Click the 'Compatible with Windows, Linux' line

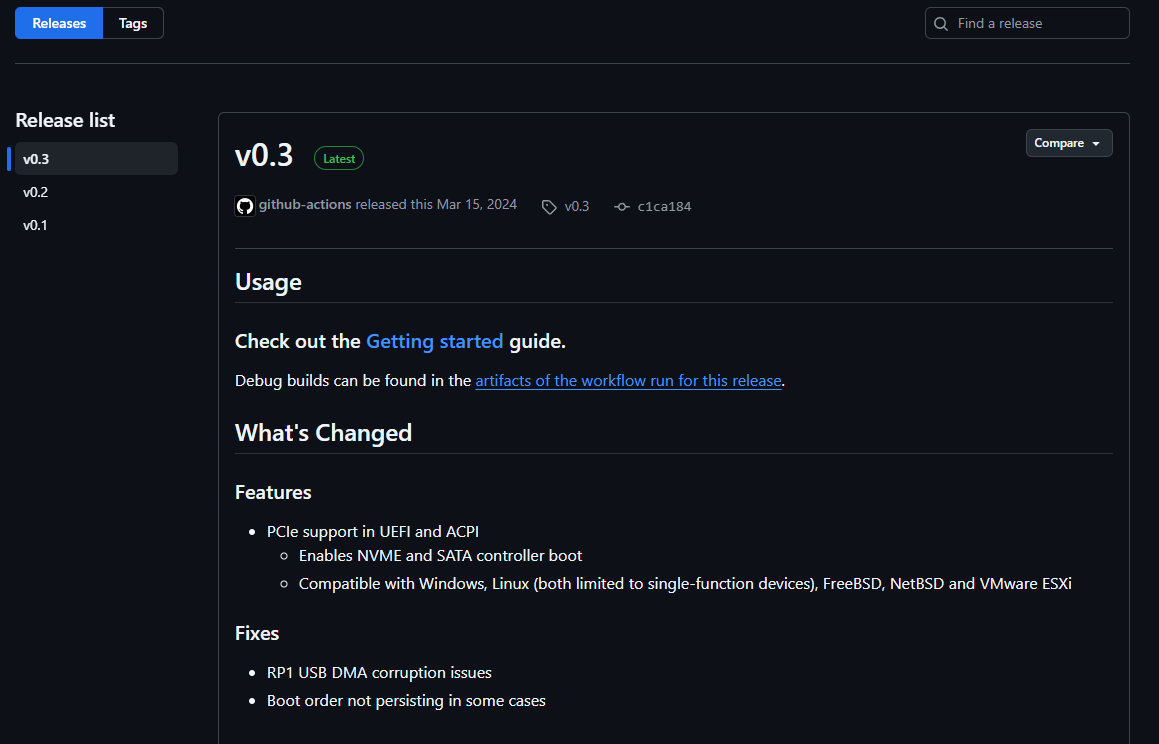click(685, 584)
